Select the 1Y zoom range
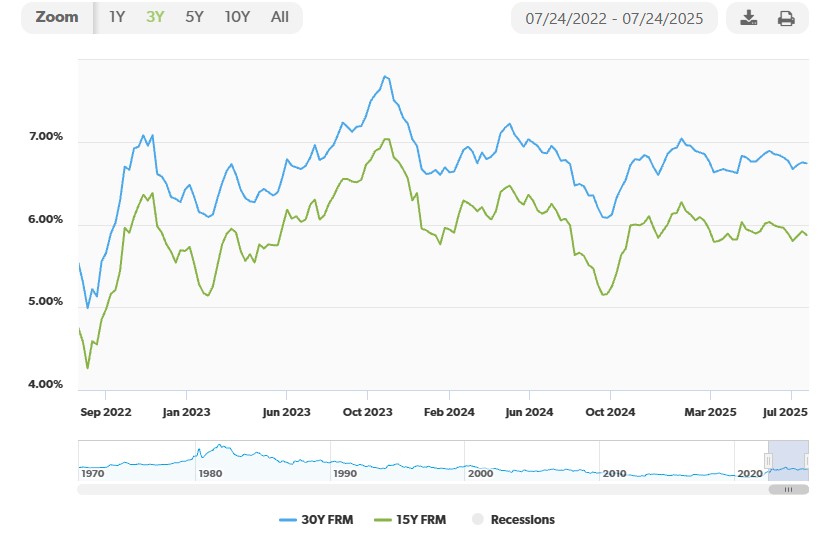The image size is (833, 543). pyautogui.click(x=117, y=17)
